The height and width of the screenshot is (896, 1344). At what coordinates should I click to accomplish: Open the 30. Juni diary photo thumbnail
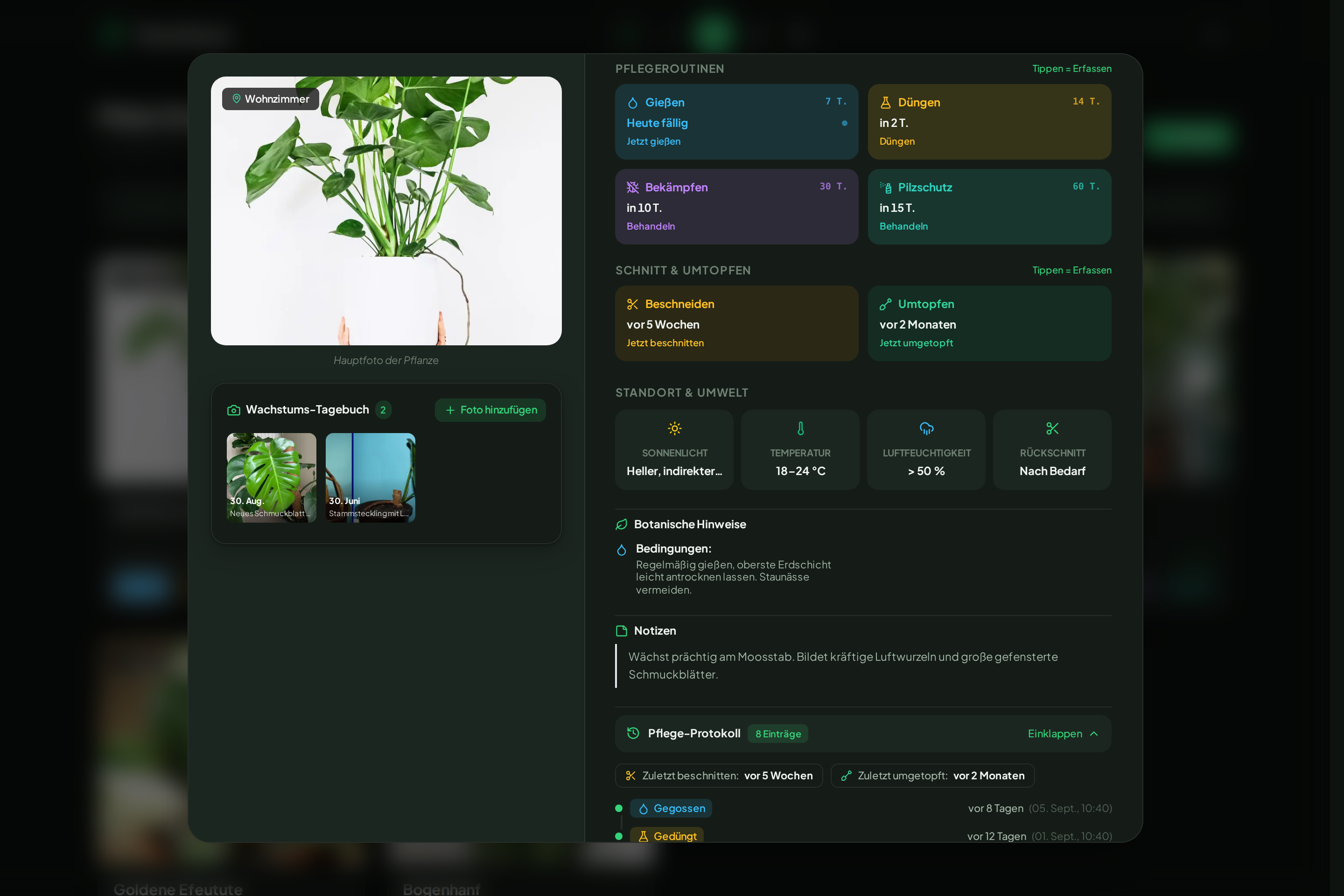(x=370, y=478)
